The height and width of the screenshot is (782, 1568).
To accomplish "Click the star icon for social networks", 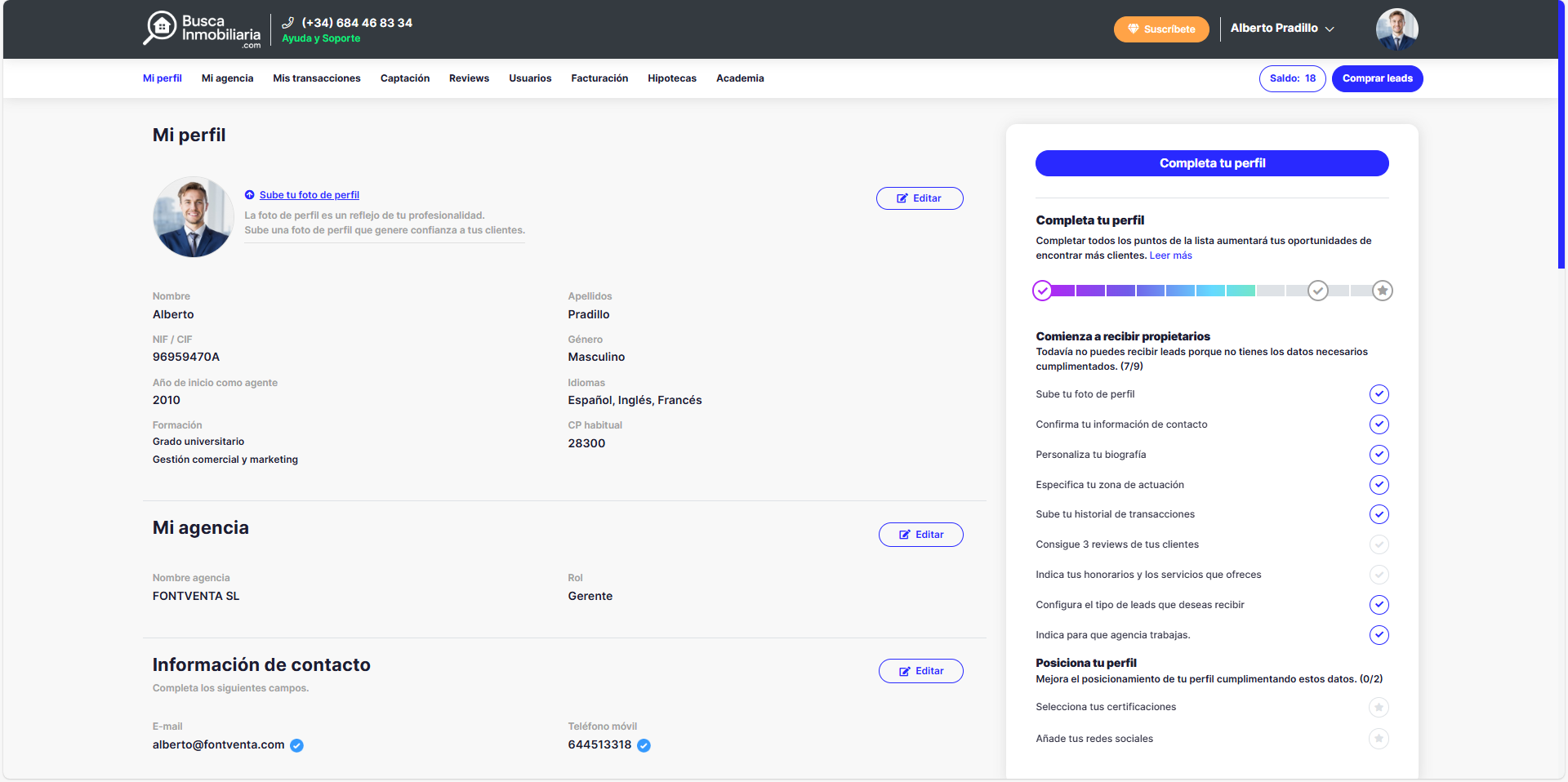I will pos(1379,739).
